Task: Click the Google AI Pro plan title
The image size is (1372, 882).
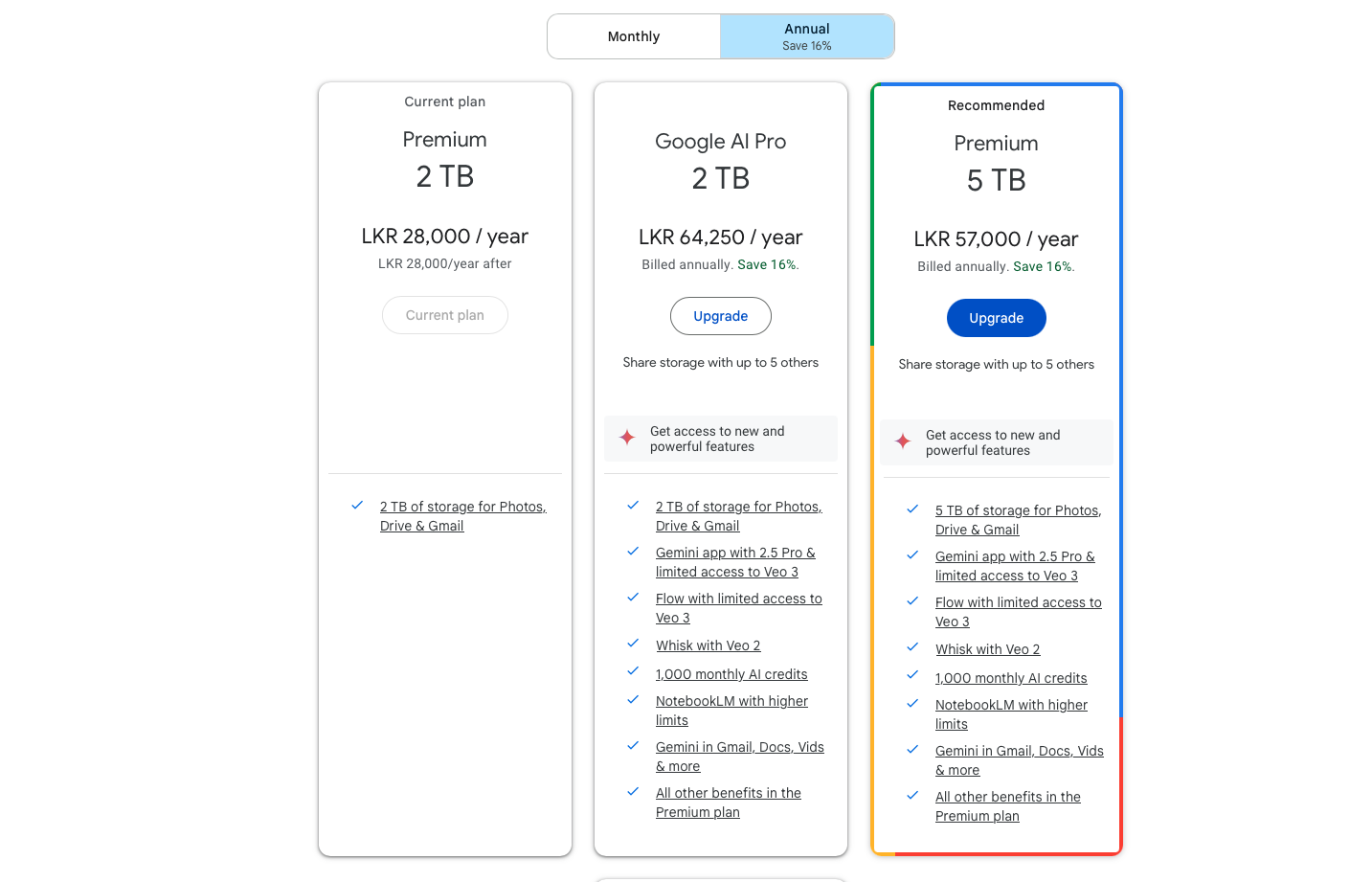Action: pyautogui.click(x=721, y=142)
